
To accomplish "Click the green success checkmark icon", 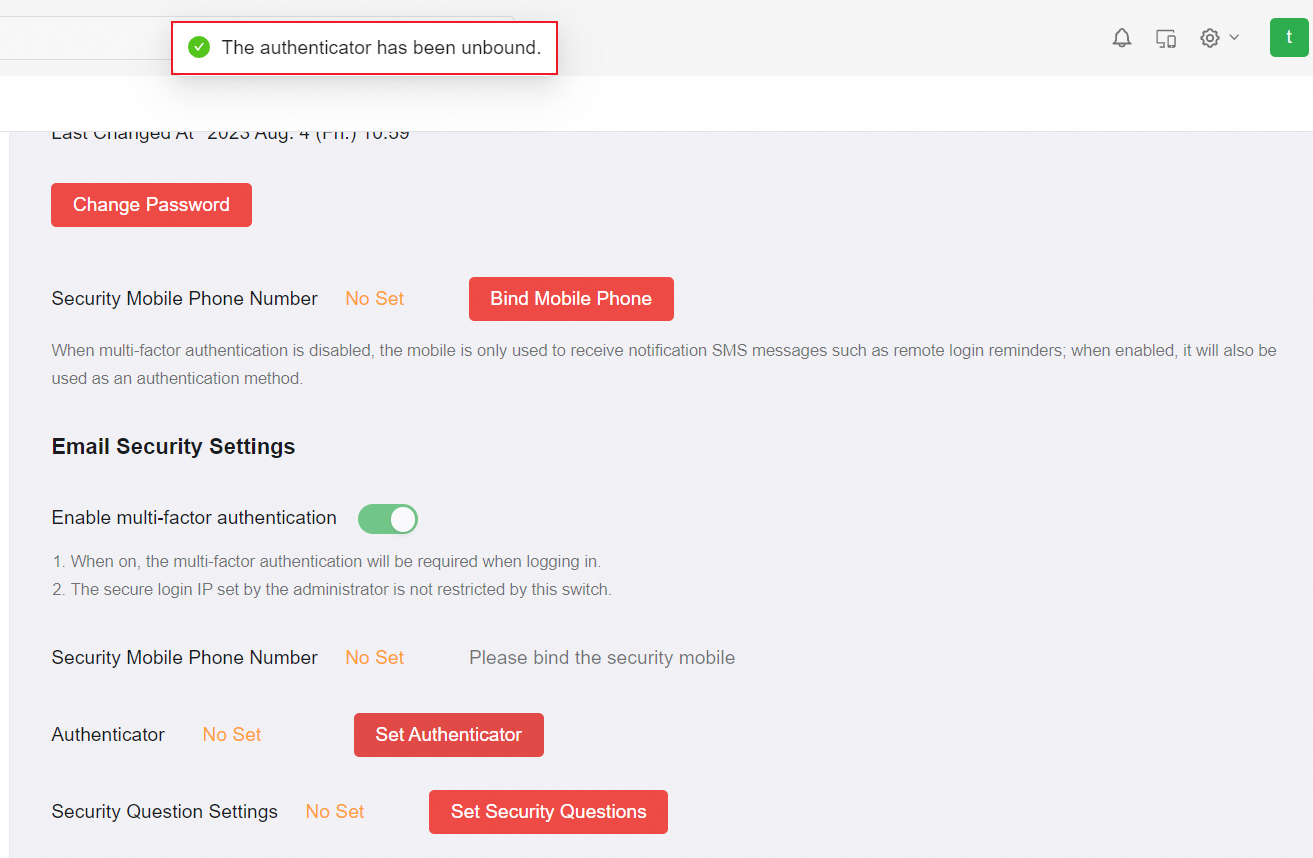I will [199, 47].
